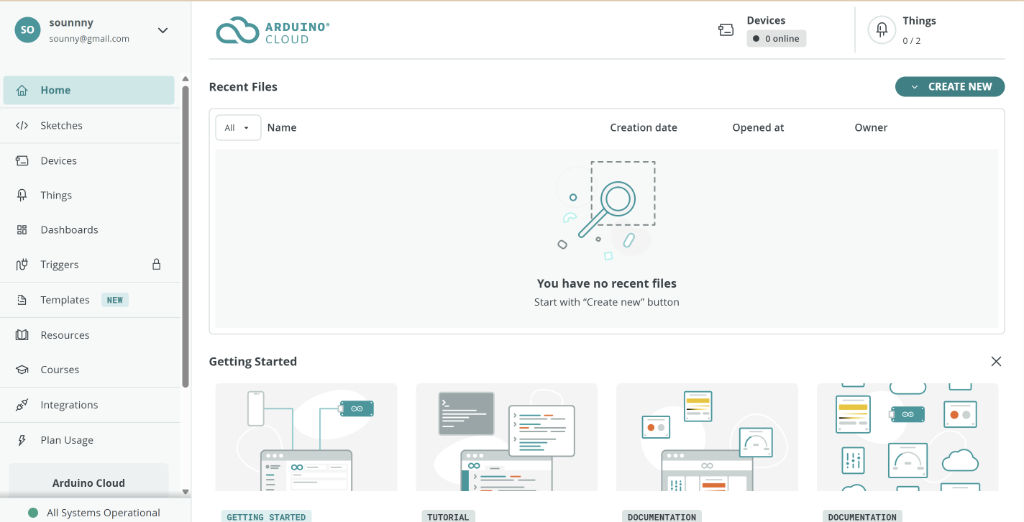Click the Dashboards grid icon
The image size is (1024, 522).
tap(22, 230)
